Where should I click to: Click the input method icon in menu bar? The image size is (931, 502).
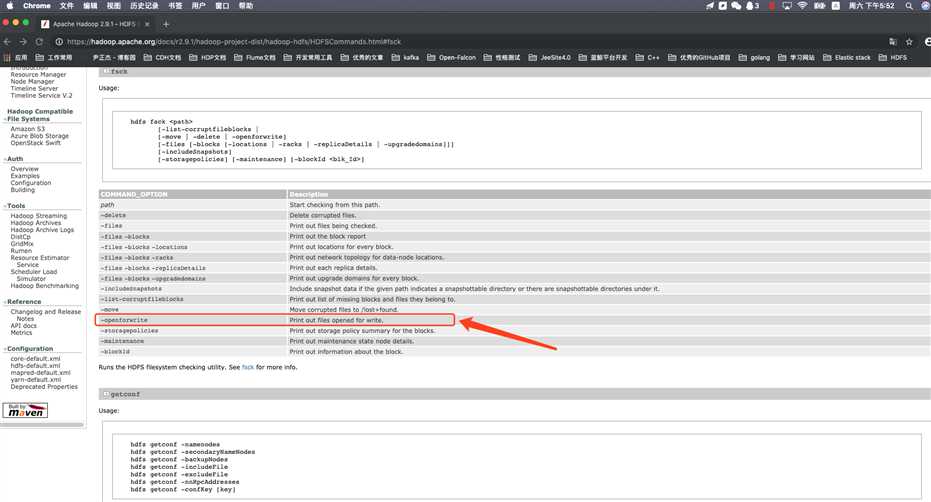tap(835, 5)
